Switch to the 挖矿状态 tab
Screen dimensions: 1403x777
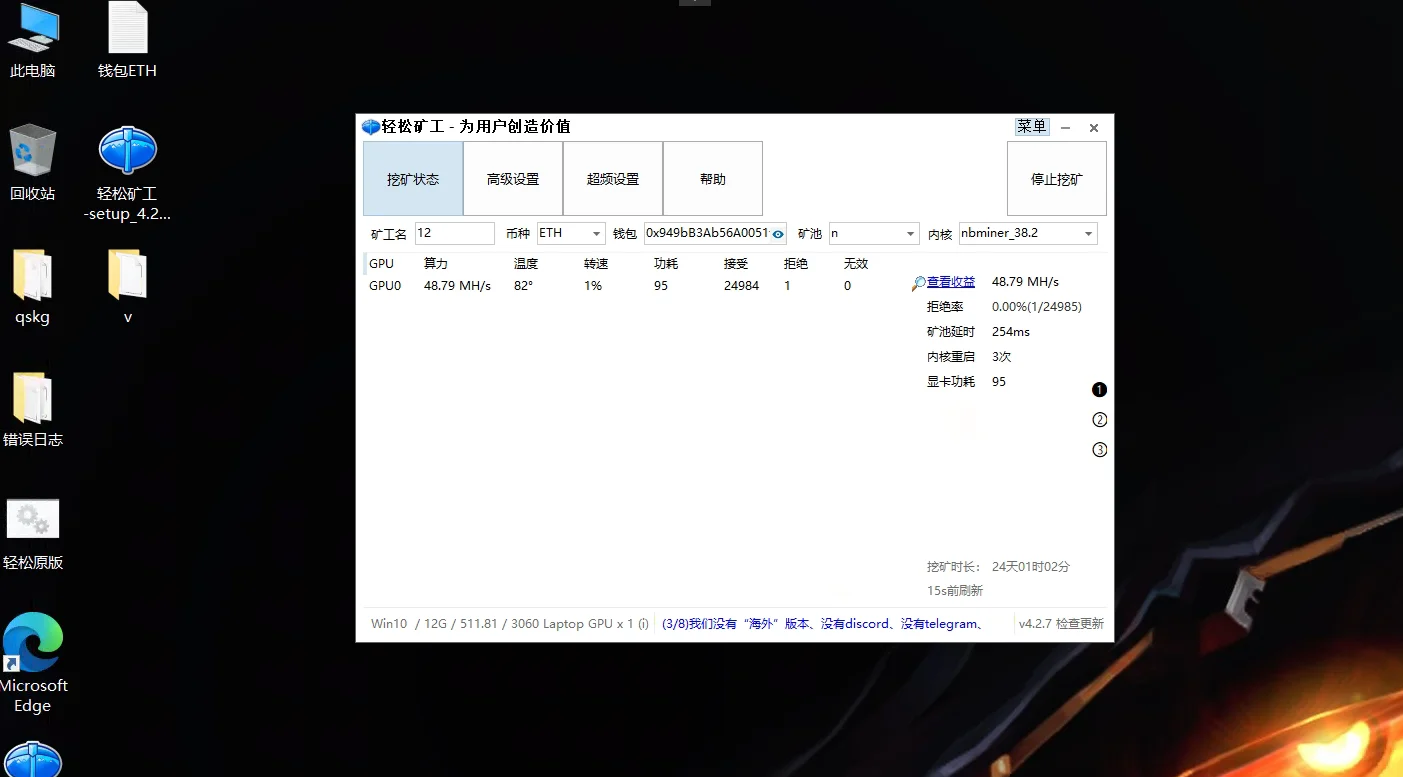coord(413,179)
